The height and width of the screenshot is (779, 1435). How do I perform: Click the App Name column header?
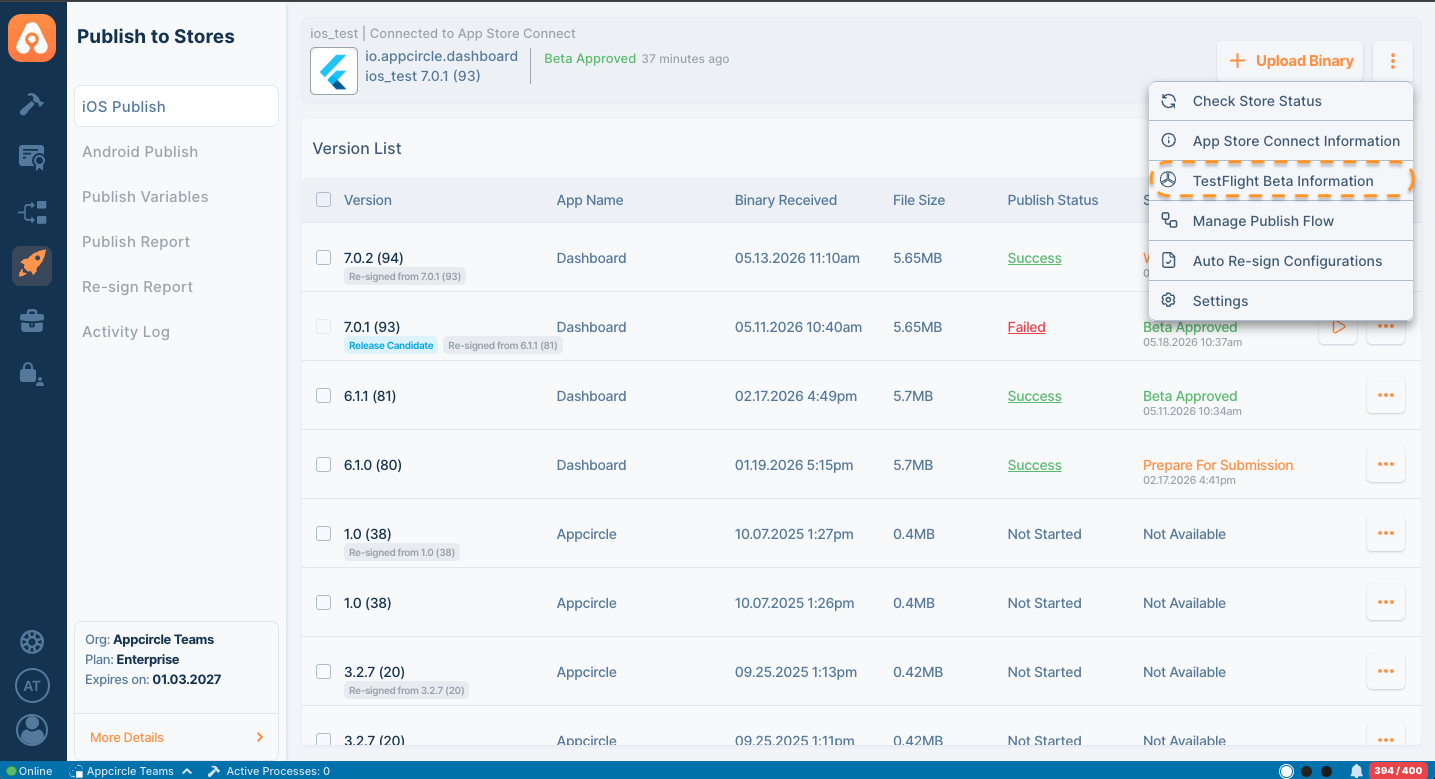coord(590,200)
